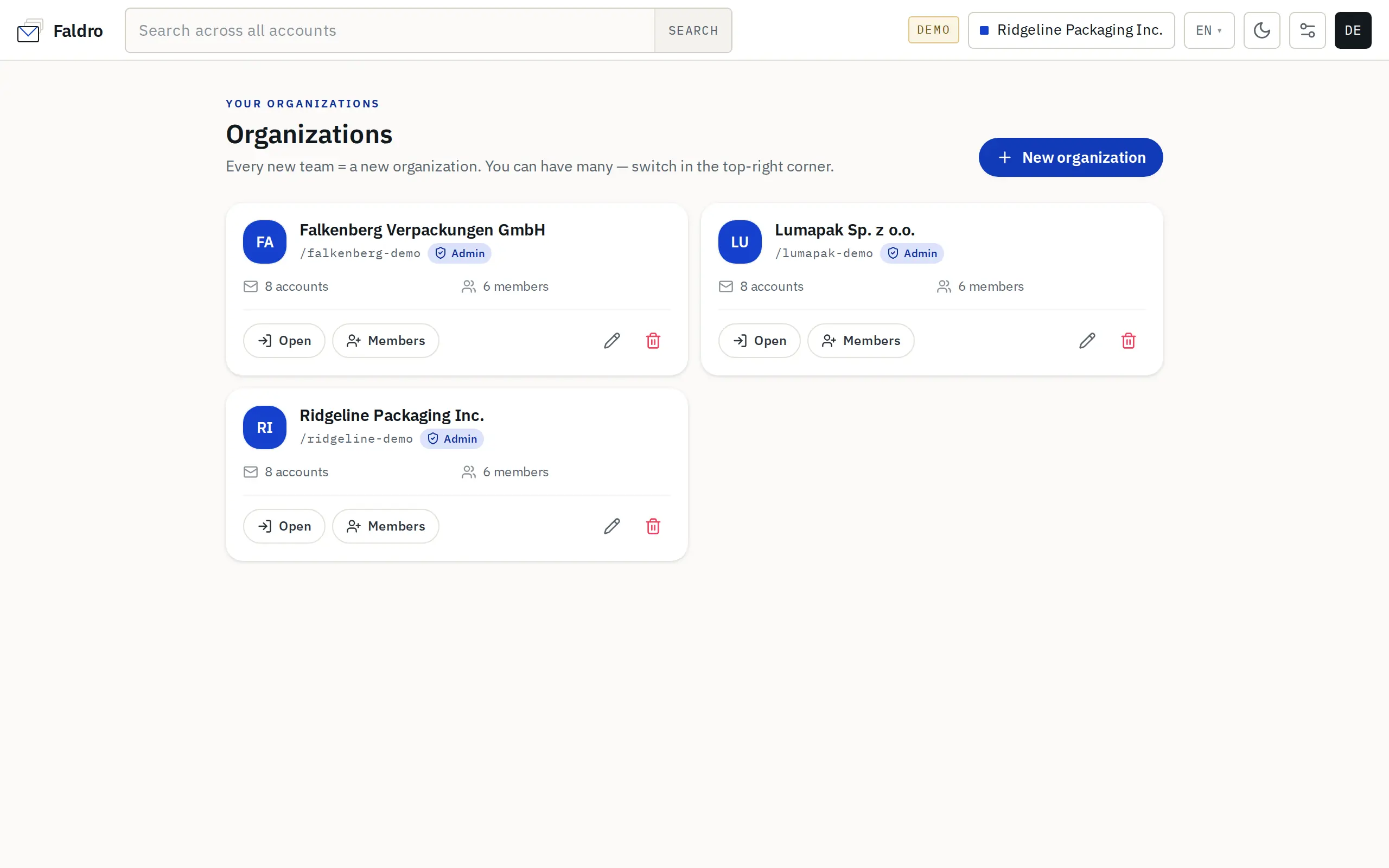The height and width of the screenshot is (868, 1389).
Task: Click 8 accounts on Ridgeline card
Action: pyautogui.click(x=286, y=472)
